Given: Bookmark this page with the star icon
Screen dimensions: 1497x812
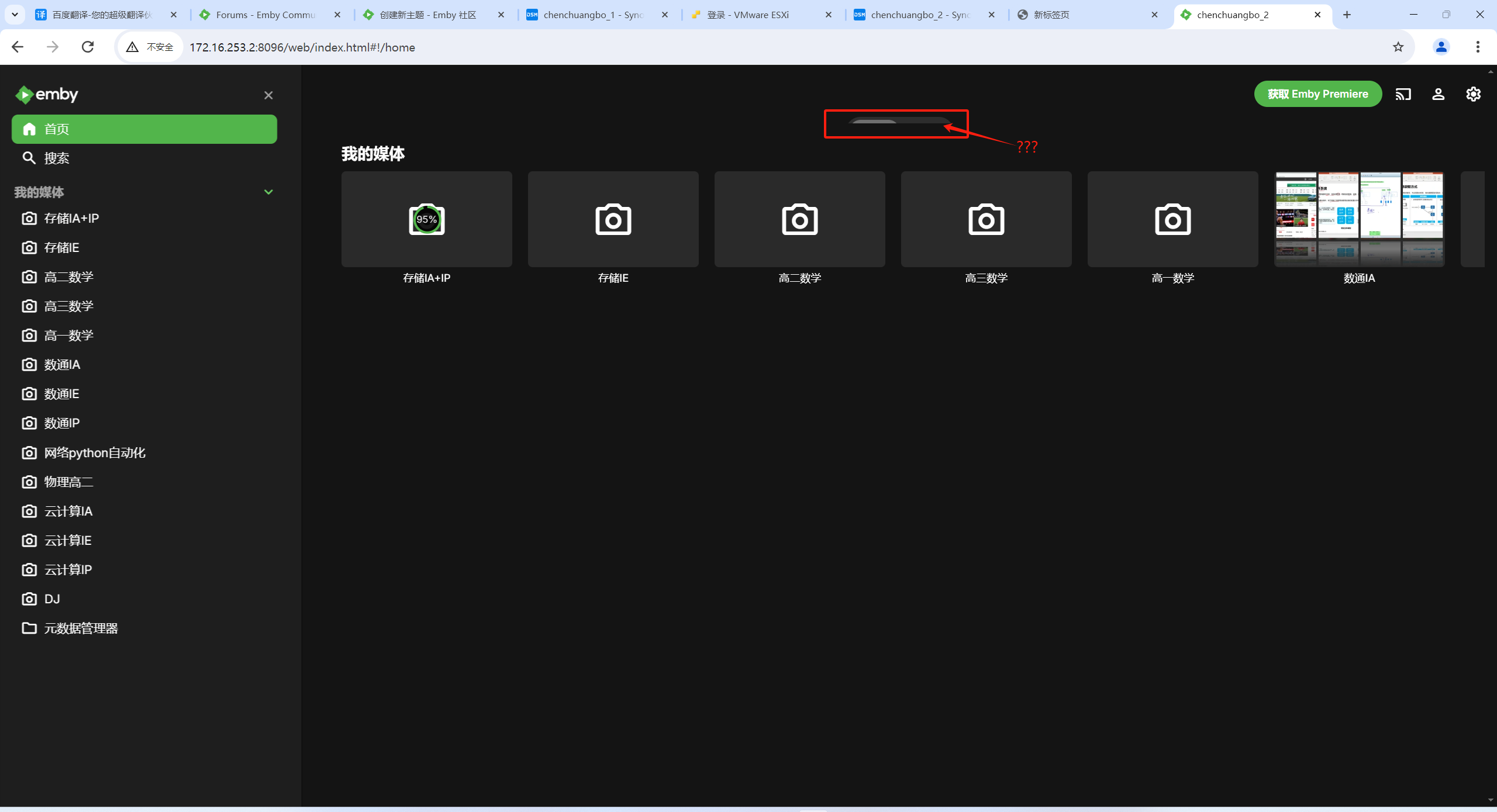Looking at the screenshot, I should click(1398, 47).
